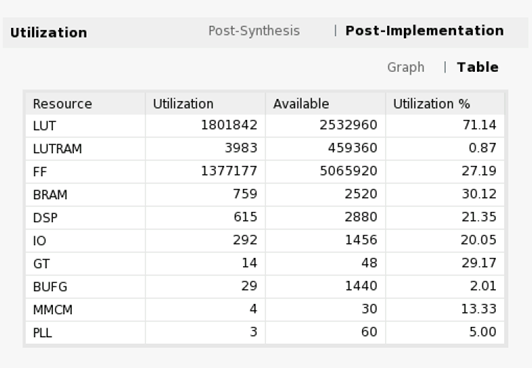Click the MMCM row label

tap(53, 310)
